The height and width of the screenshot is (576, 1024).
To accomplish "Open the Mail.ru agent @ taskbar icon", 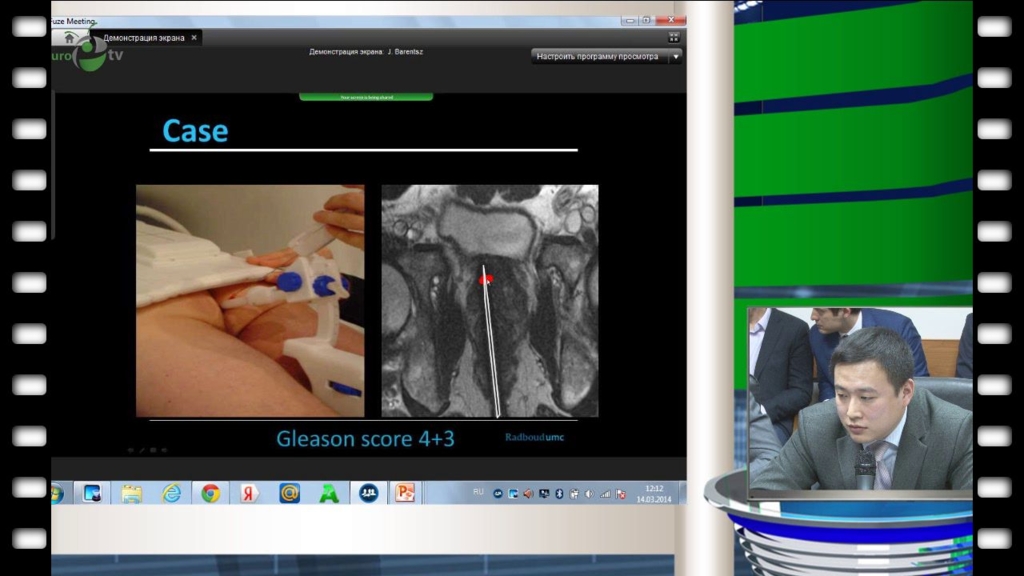I will point(289,493).
